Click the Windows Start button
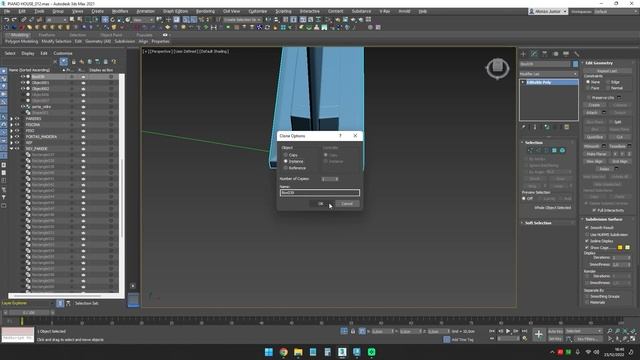 pos(269,352)
